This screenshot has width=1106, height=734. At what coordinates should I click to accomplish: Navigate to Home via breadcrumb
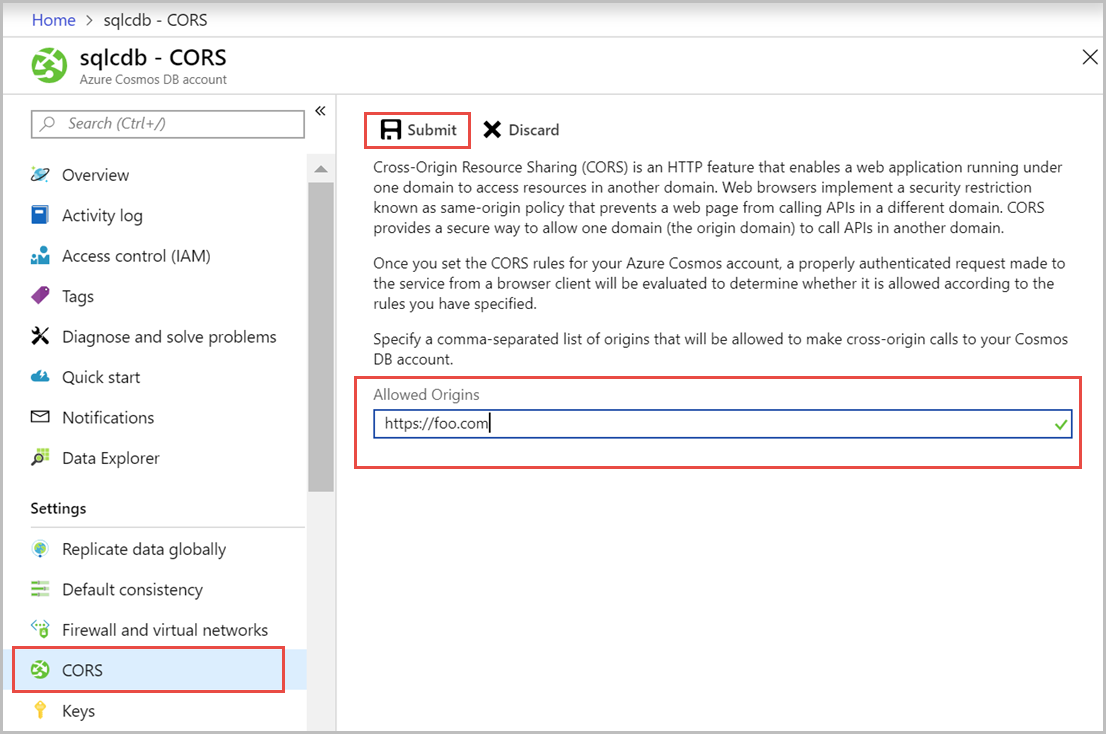[53, 19]
